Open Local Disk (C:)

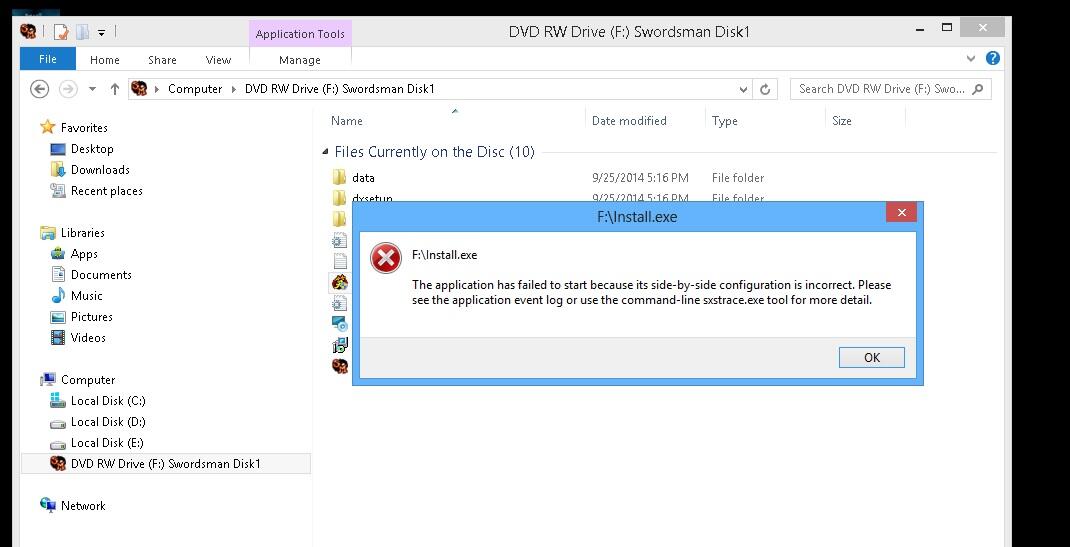point(108,401)
